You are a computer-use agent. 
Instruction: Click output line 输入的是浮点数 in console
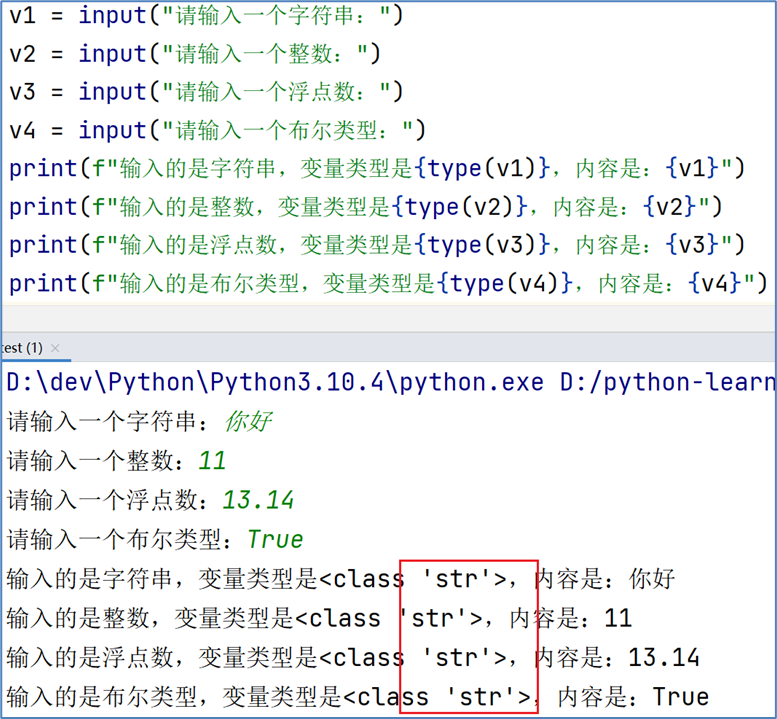tap(353, 658)
